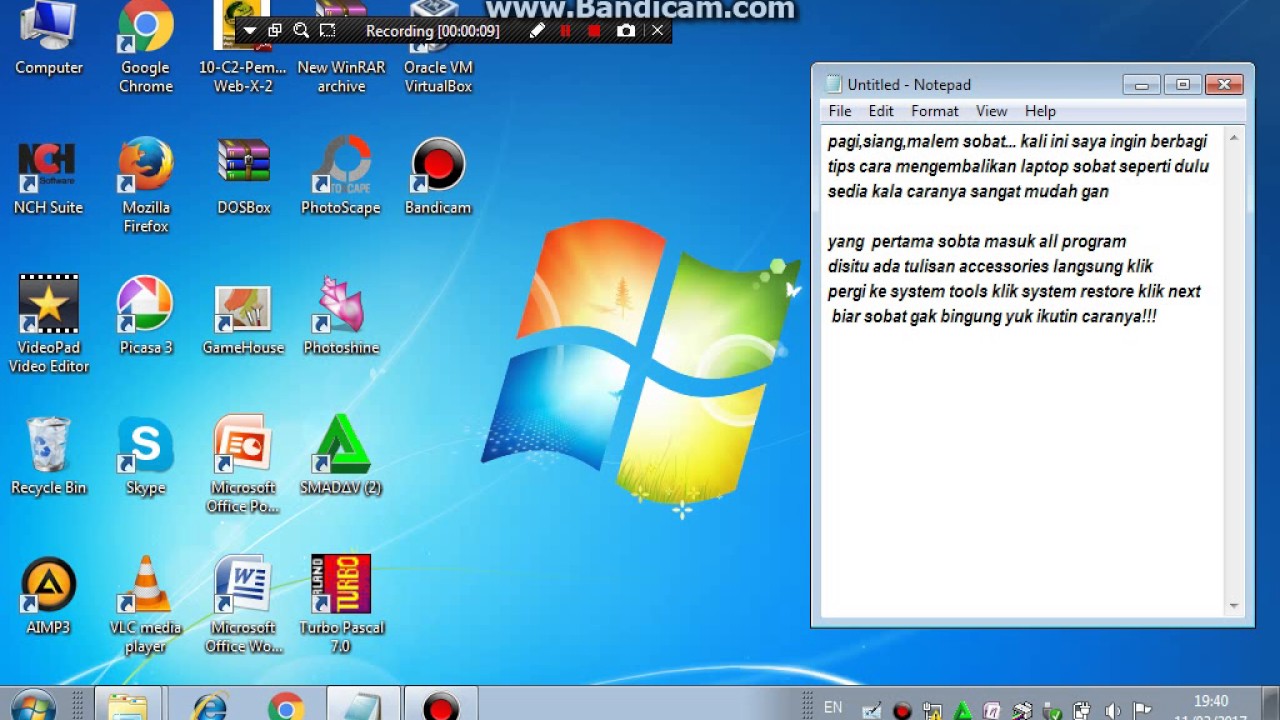Click the Bandicam rectangle area selection icon

327,31
